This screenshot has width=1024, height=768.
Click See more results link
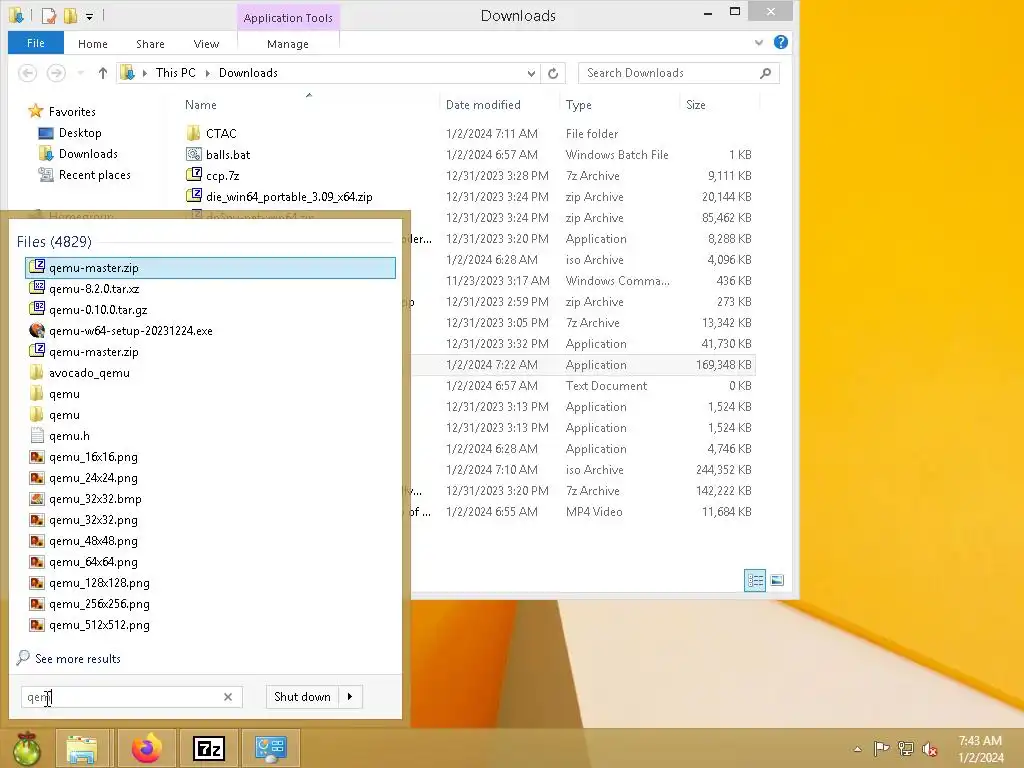coord(78,658)
